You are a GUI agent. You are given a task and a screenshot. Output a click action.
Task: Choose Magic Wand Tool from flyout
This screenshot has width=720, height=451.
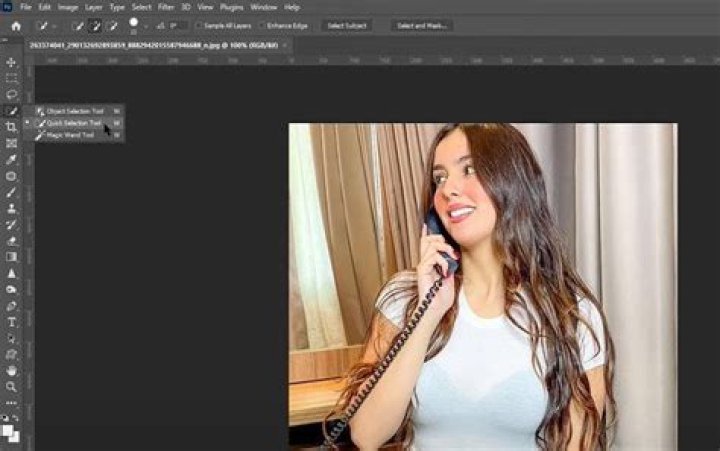click(x=70, y=135)
